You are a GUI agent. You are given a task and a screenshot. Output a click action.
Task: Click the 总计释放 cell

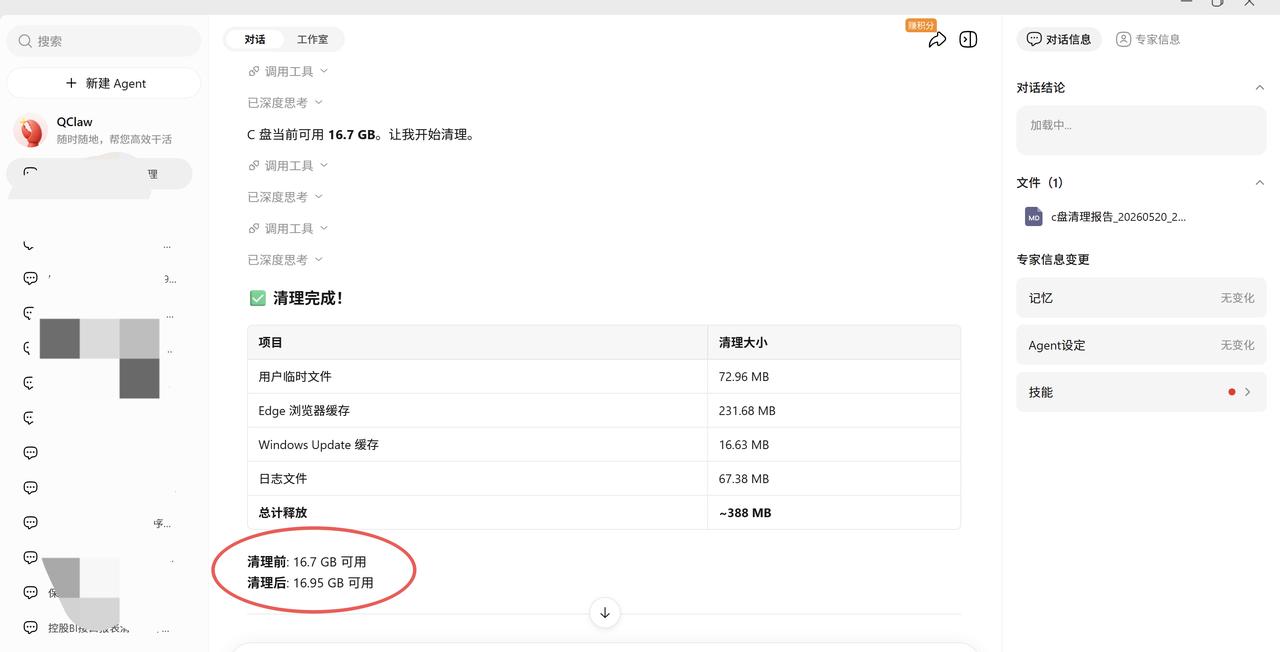coord(477,513)
